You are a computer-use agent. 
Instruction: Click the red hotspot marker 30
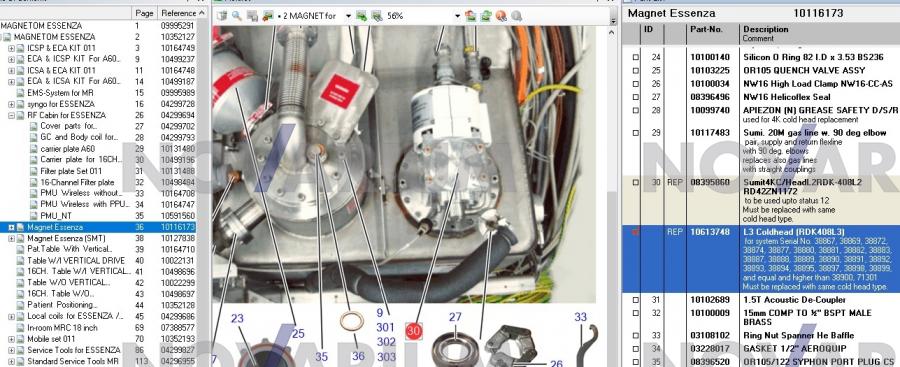pyautogui.click(x=414, y=331)
